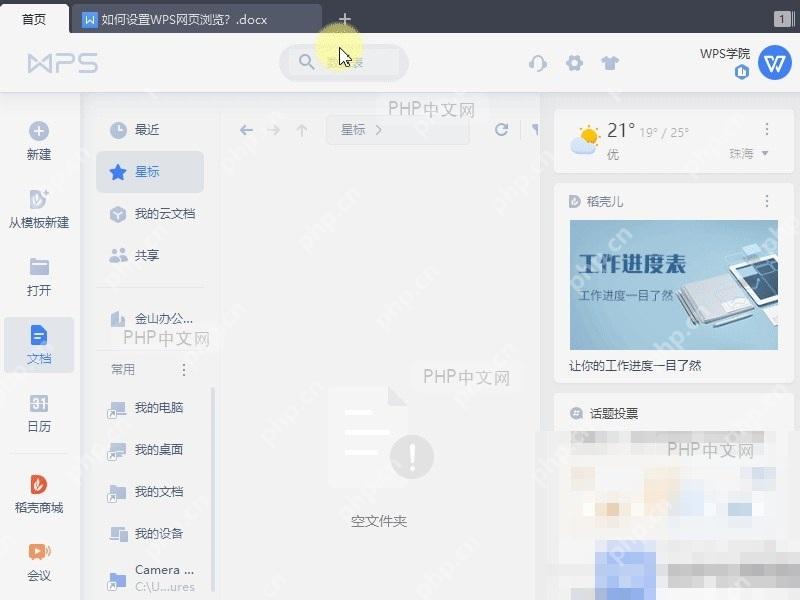Select 文档 in left sidebar

39,345
